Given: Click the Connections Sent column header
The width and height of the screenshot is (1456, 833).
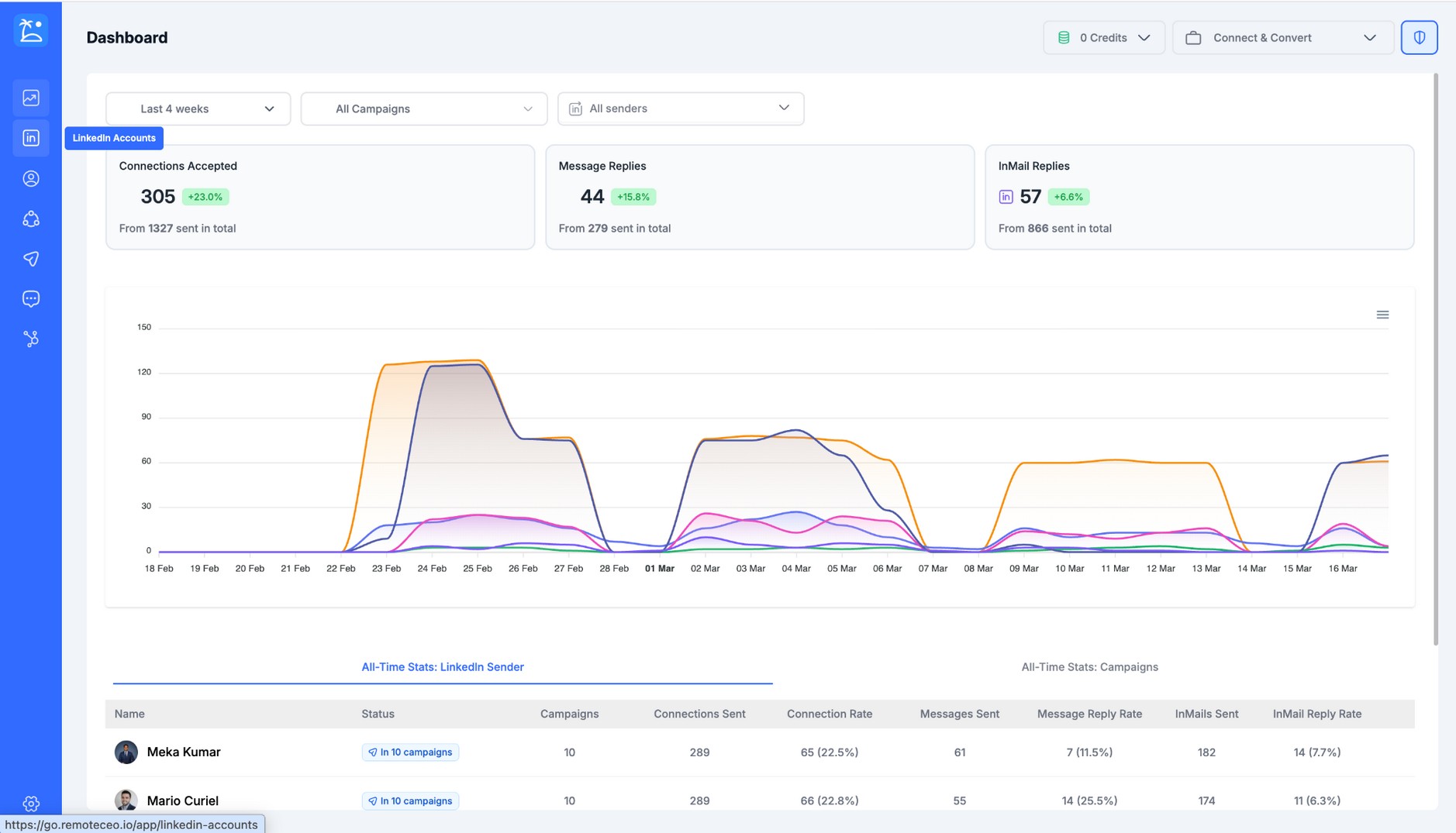Looking at the screenshot, I should pos(699,714).
